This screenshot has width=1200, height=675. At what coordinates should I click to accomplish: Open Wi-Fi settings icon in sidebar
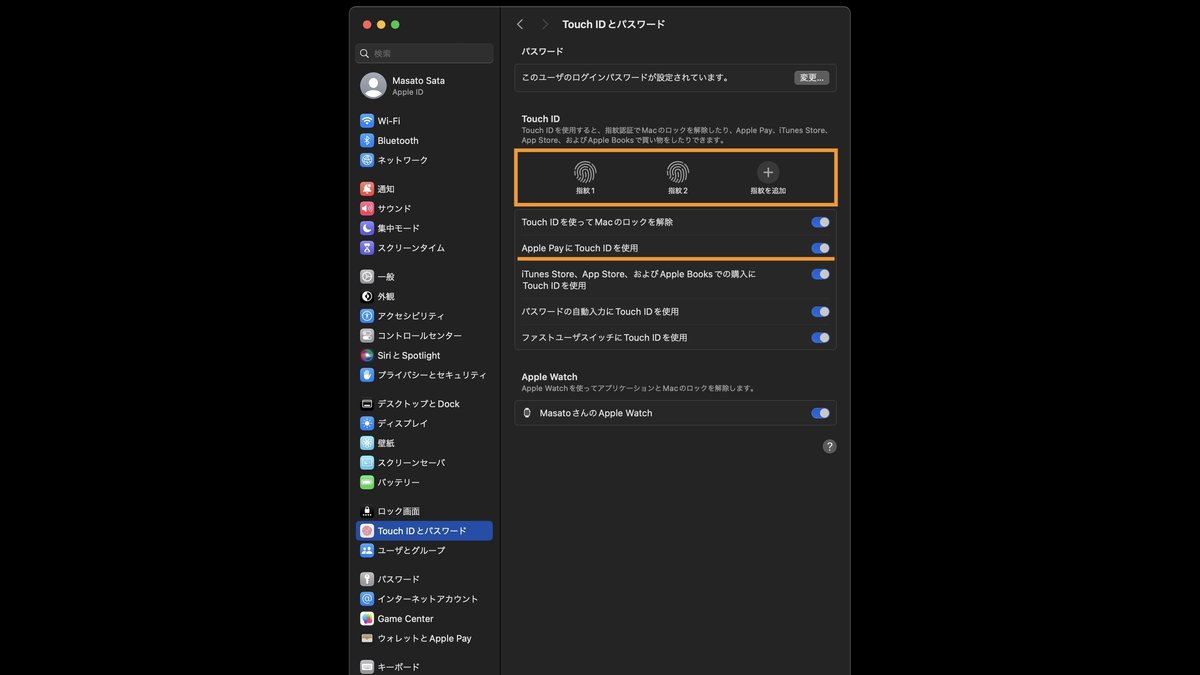367,121
